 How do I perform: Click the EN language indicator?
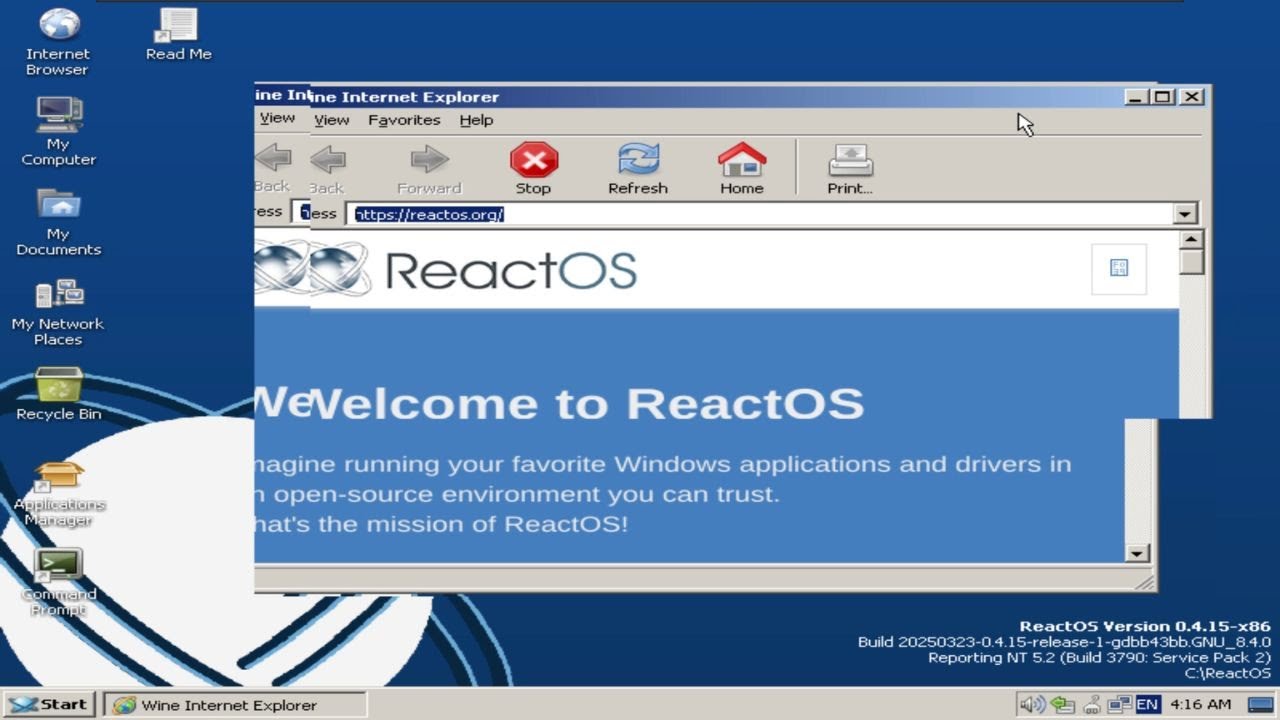click(1148, 705)
